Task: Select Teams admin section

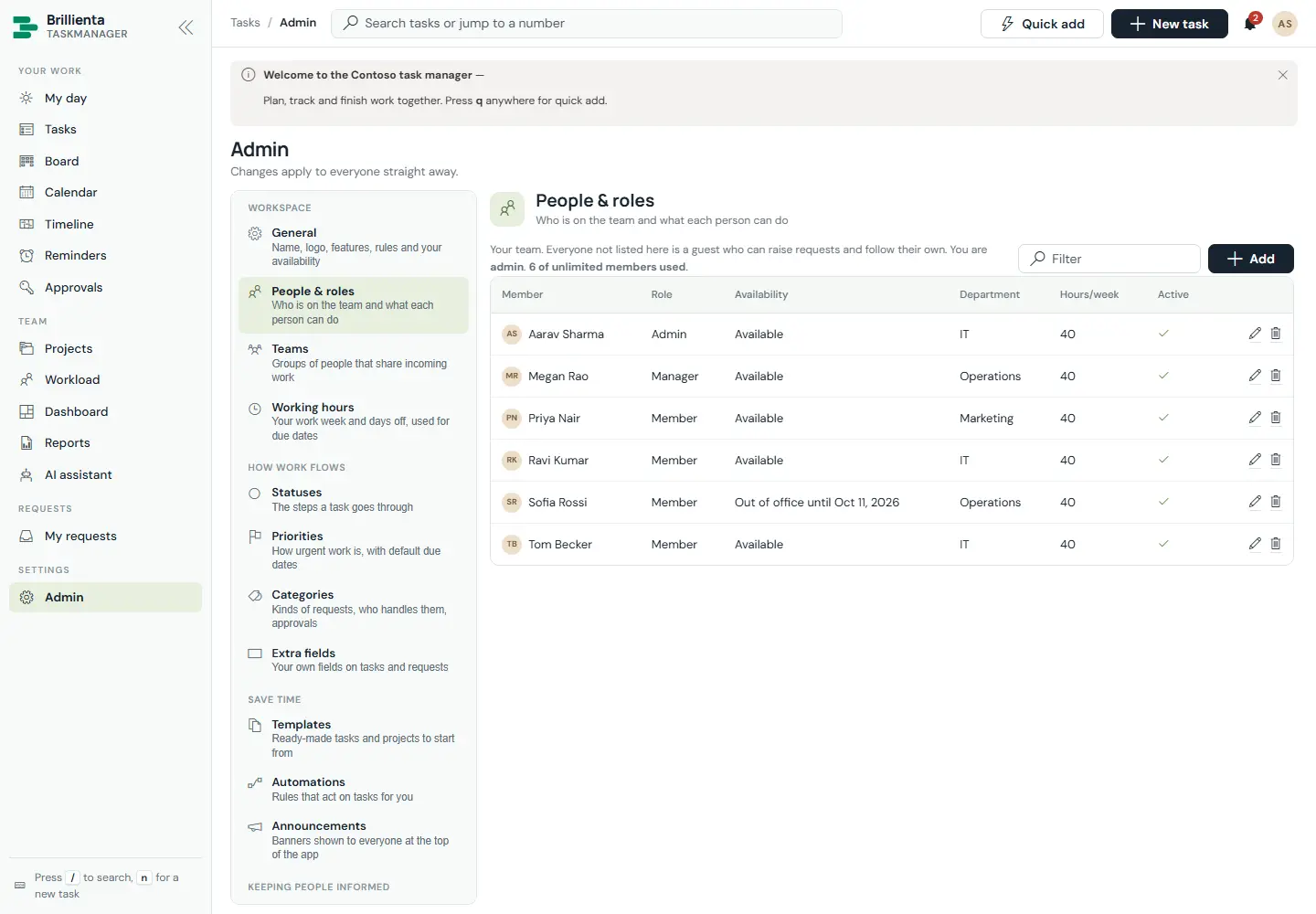Action: coord(354,363)
